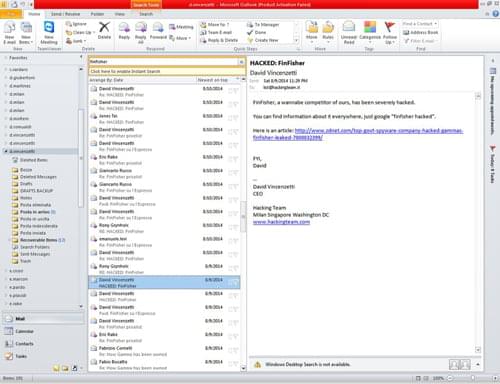Switch to the Send / Receive ribbon tab
Screen dimensions: 500x384
click(65, 14)
